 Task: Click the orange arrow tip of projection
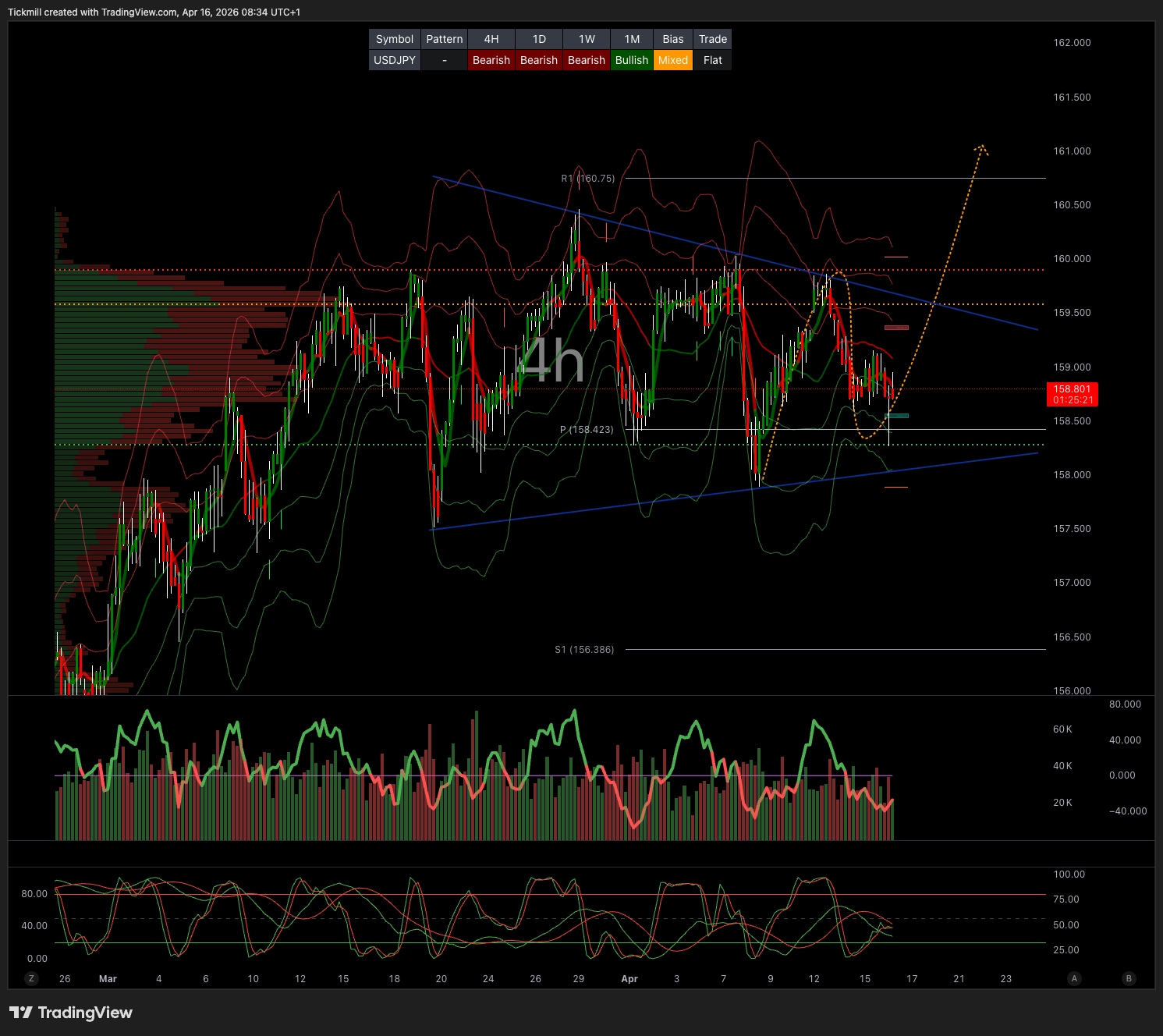tap(981, 147)
